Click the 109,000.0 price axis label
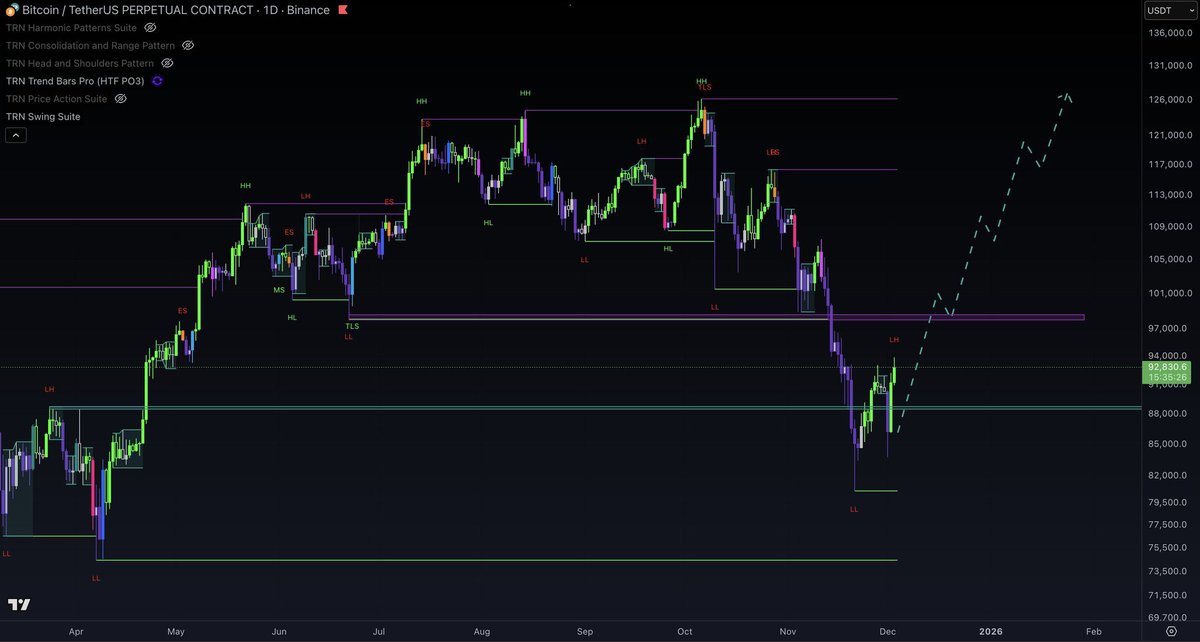1200x642 pixels. click(x=1170, y=227)
